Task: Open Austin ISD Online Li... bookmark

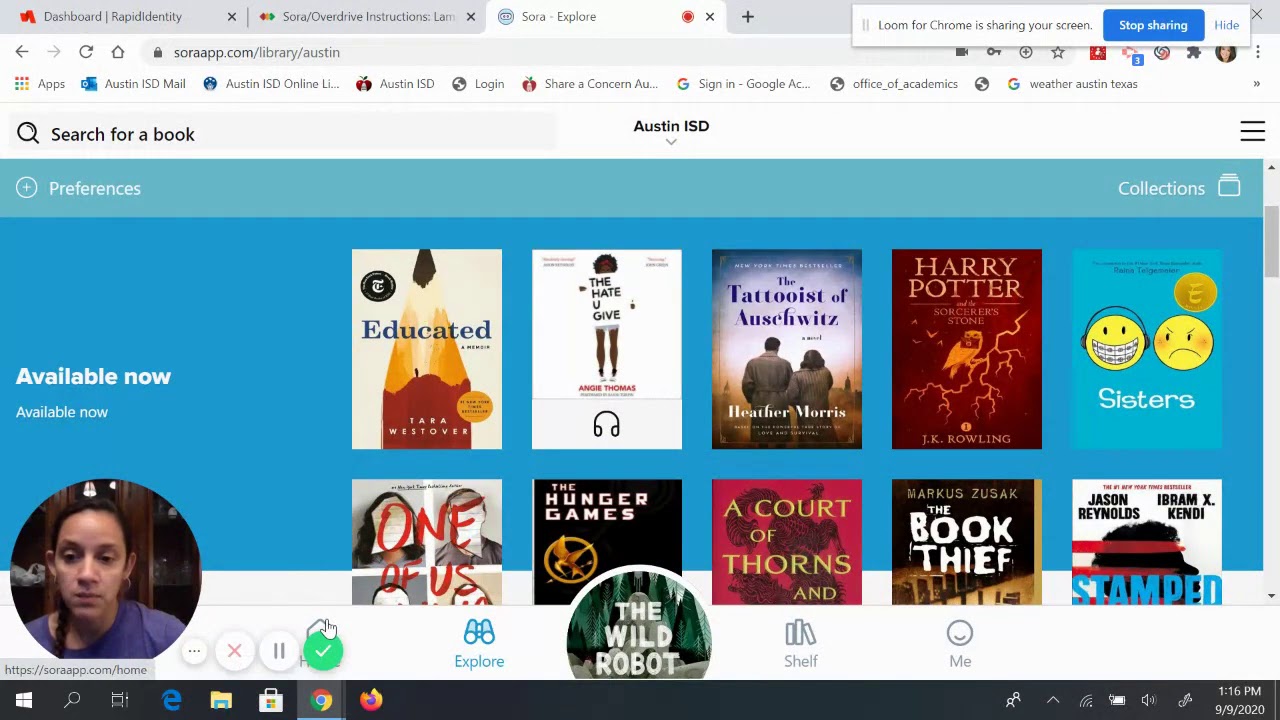Action: pos(271,84)
